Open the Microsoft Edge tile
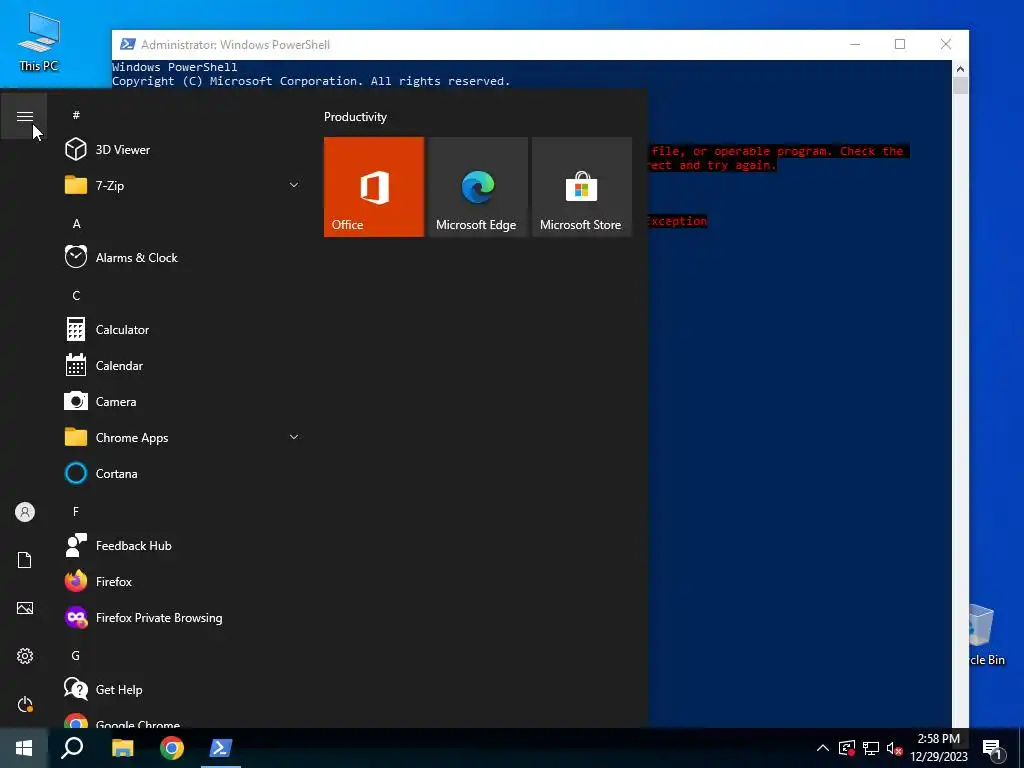The image size is (1024, 768). [x=477, y=187]
